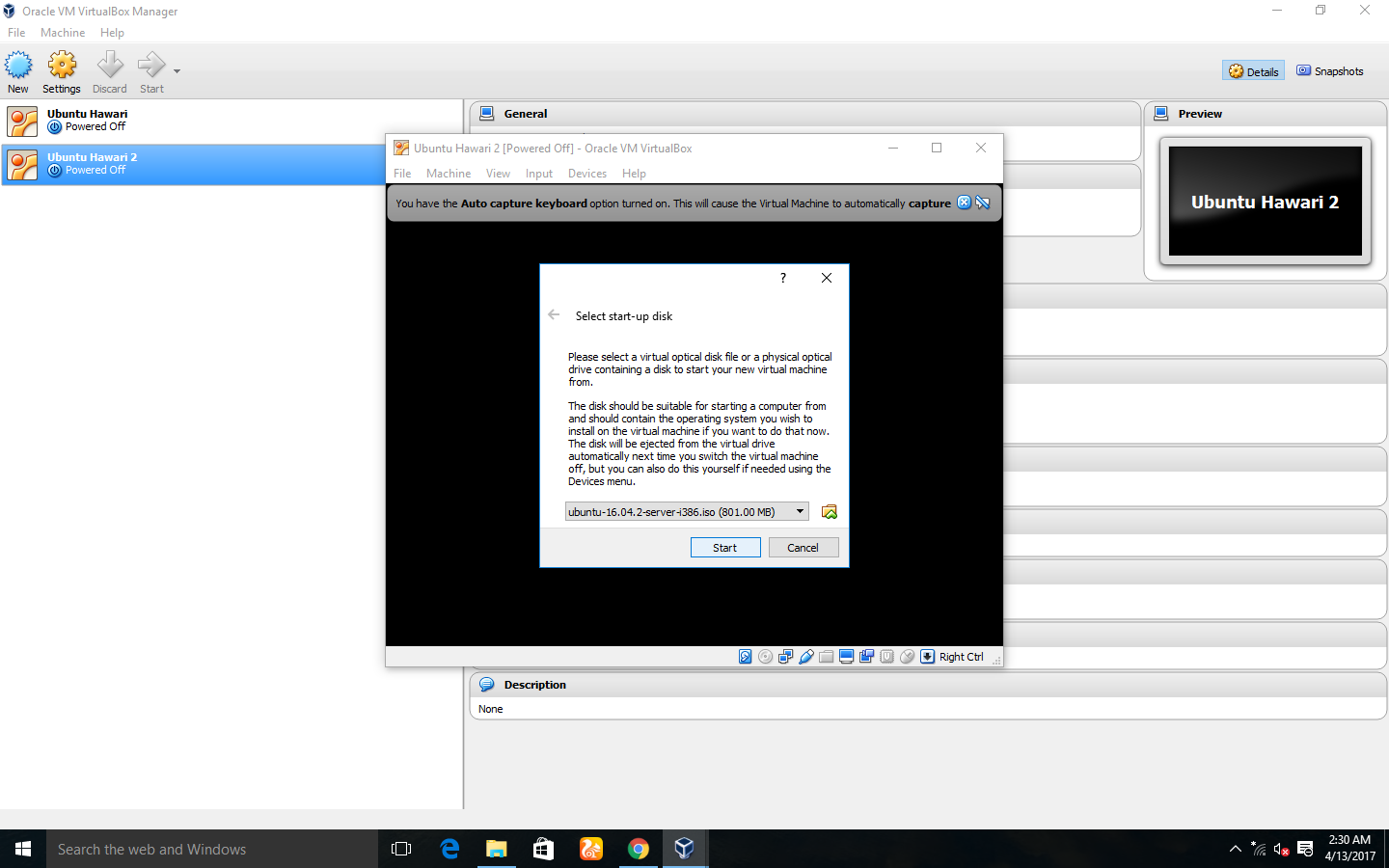Open the ISO disk selection dropdown
1389x868 pixels.
(x=688, y=512)
